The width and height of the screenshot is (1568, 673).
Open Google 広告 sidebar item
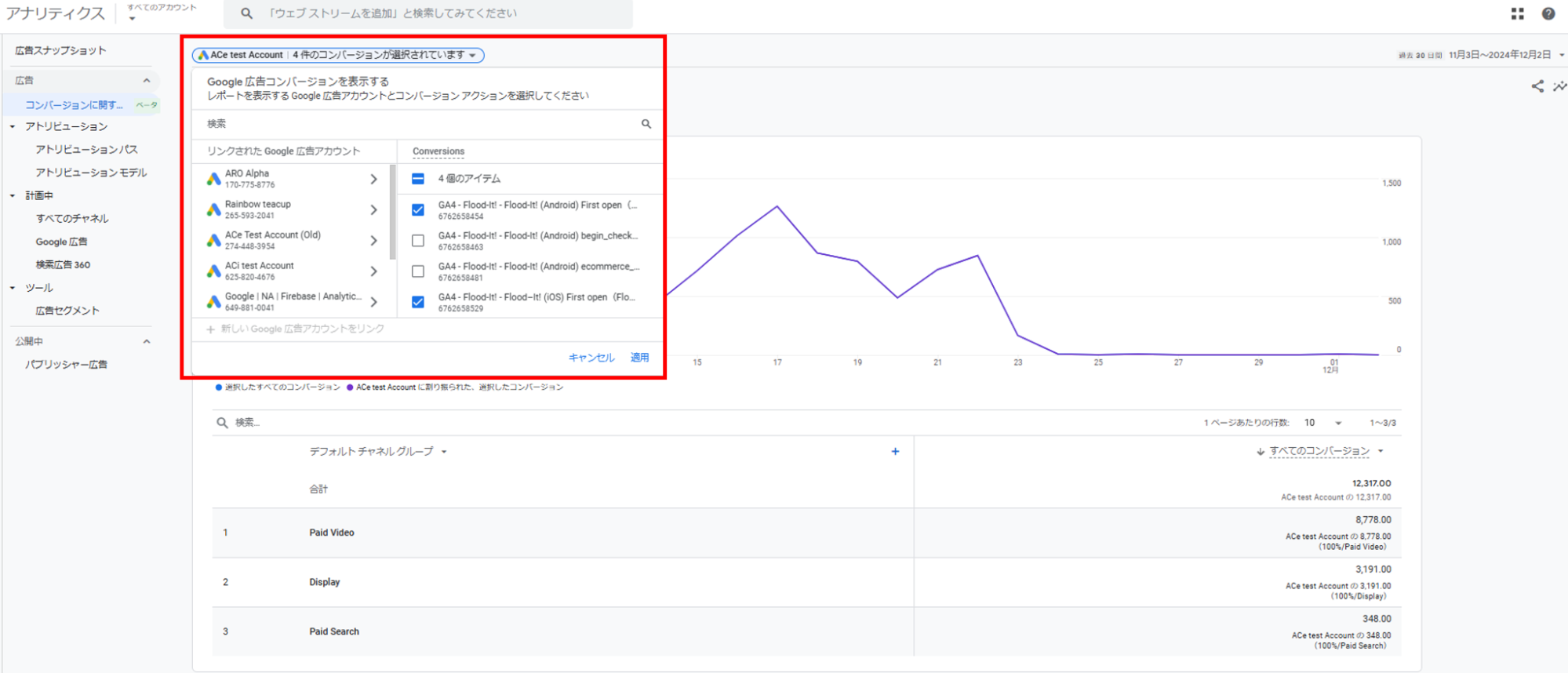tap(61, 242)
